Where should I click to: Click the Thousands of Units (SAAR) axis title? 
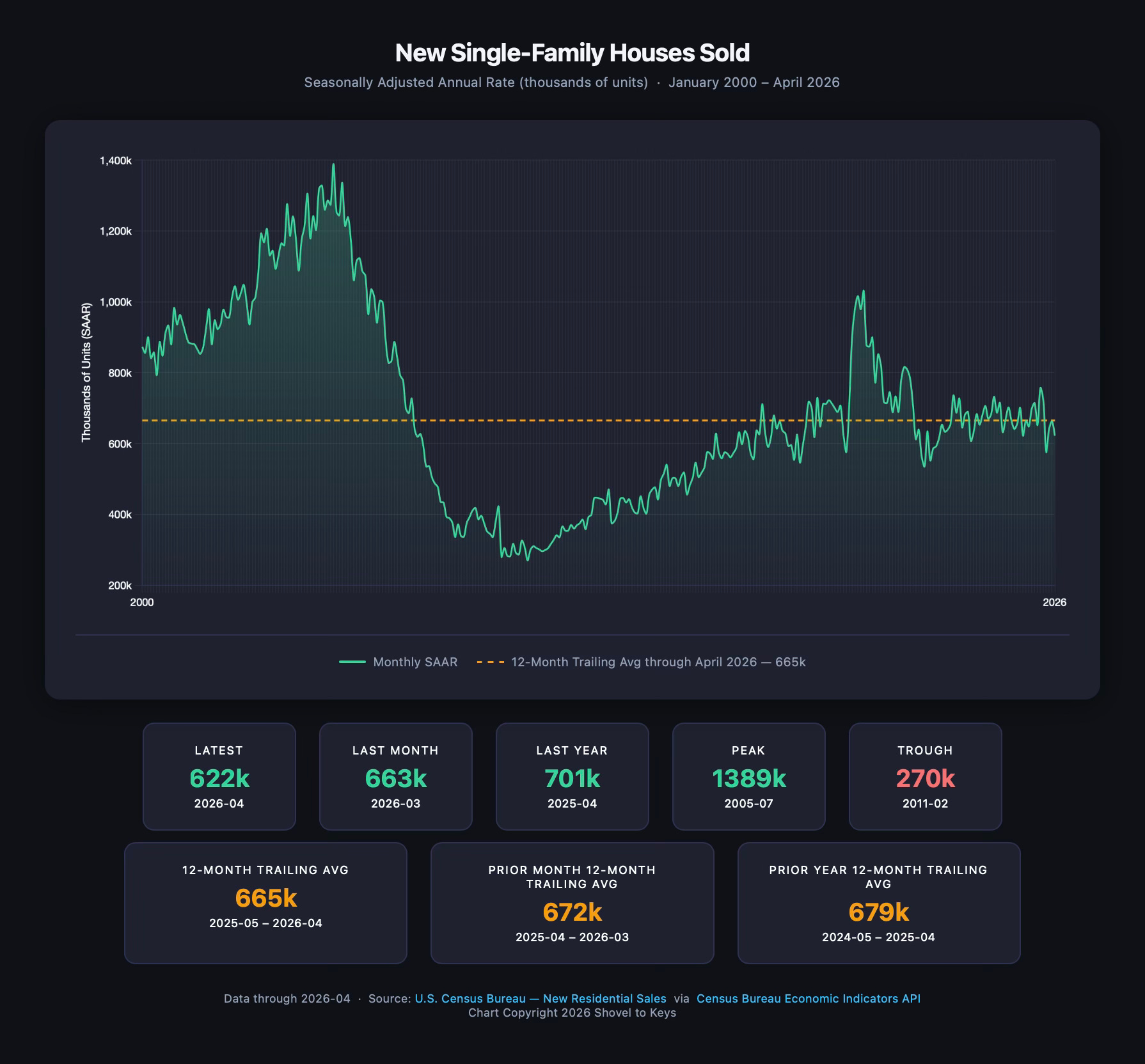(86, 372)
